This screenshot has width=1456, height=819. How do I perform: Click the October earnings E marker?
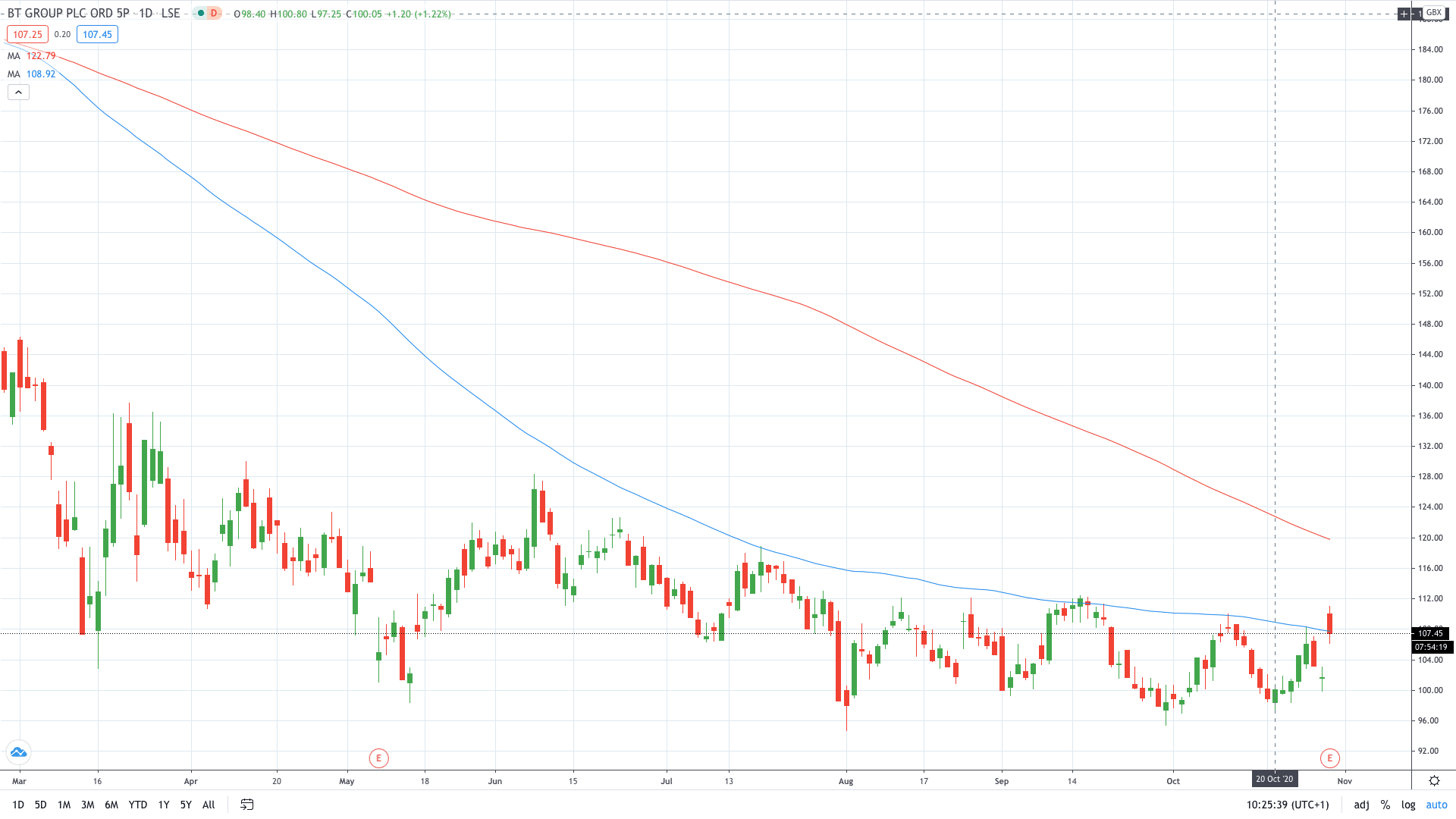tap(1329, 758)
